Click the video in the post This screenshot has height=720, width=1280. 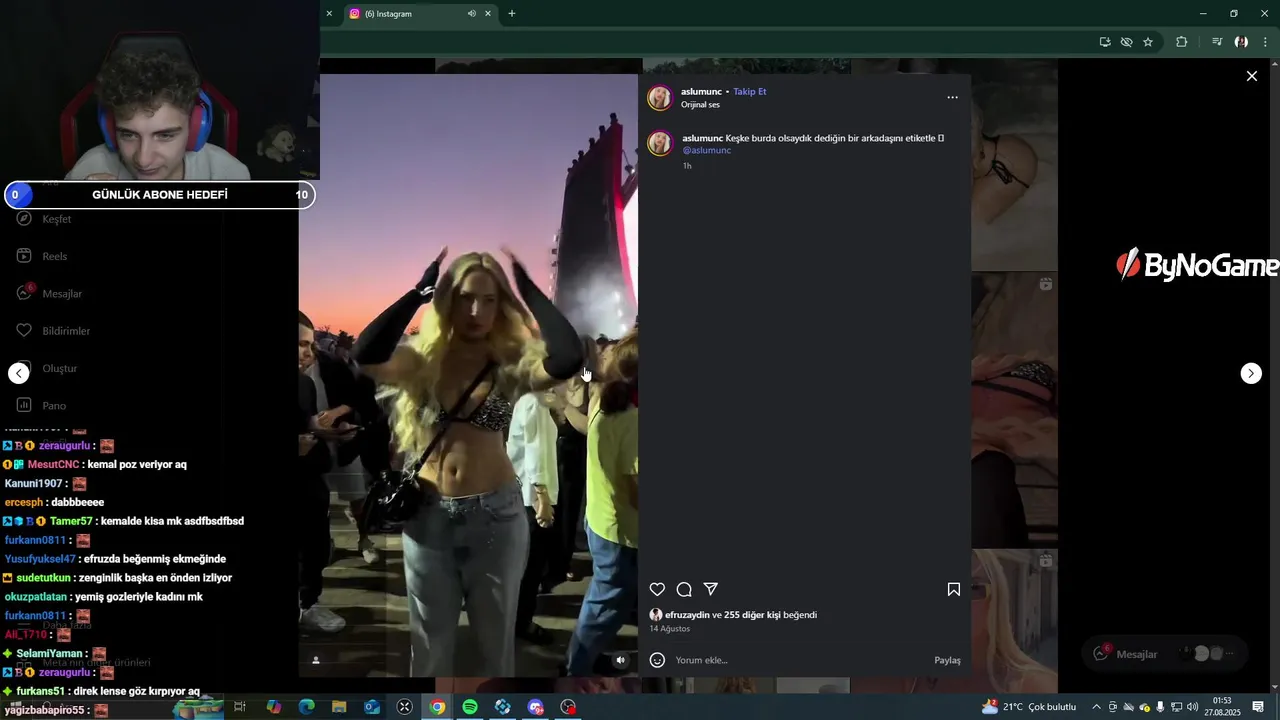click(x=468, y=375)
